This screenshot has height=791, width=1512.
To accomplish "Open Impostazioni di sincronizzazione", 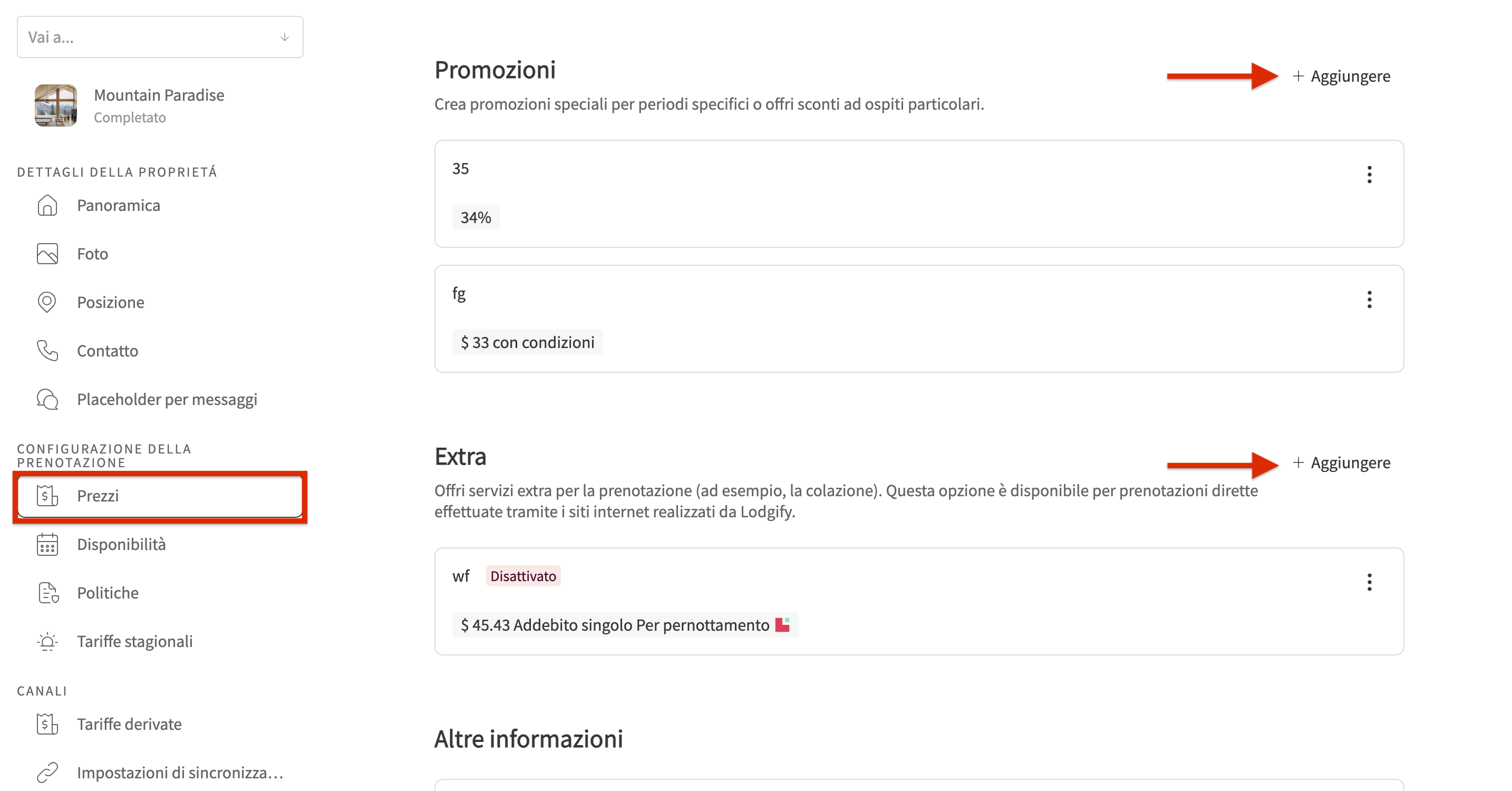I will coord(180,773).
